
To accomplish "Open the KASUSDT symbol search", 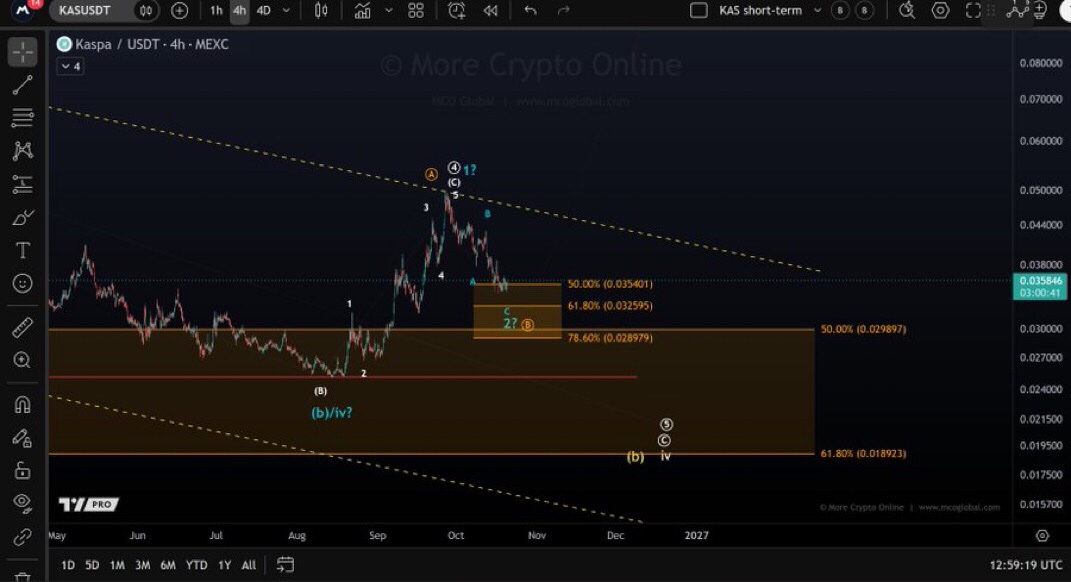I will [85, 10].
